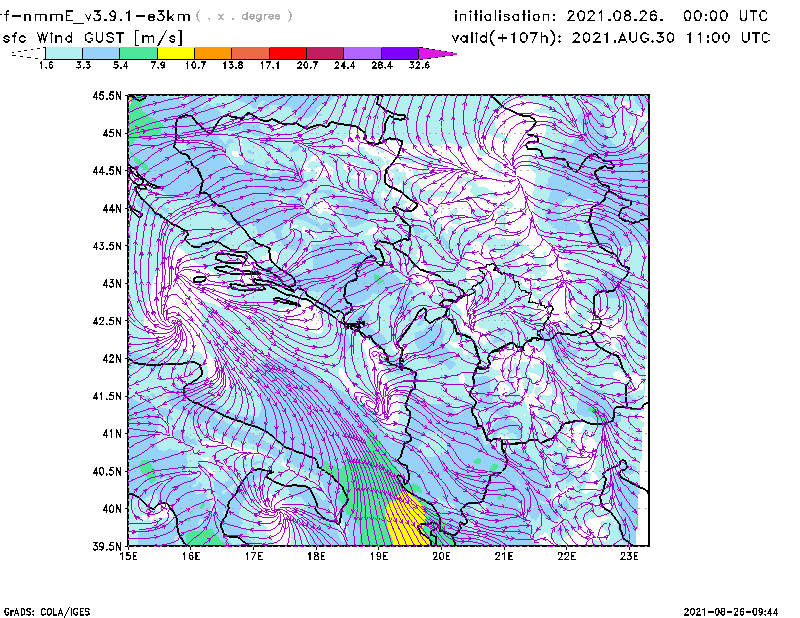Click the 'valid(+107h):' label
This screenshot has width=800, height=618.
point(508,38)
